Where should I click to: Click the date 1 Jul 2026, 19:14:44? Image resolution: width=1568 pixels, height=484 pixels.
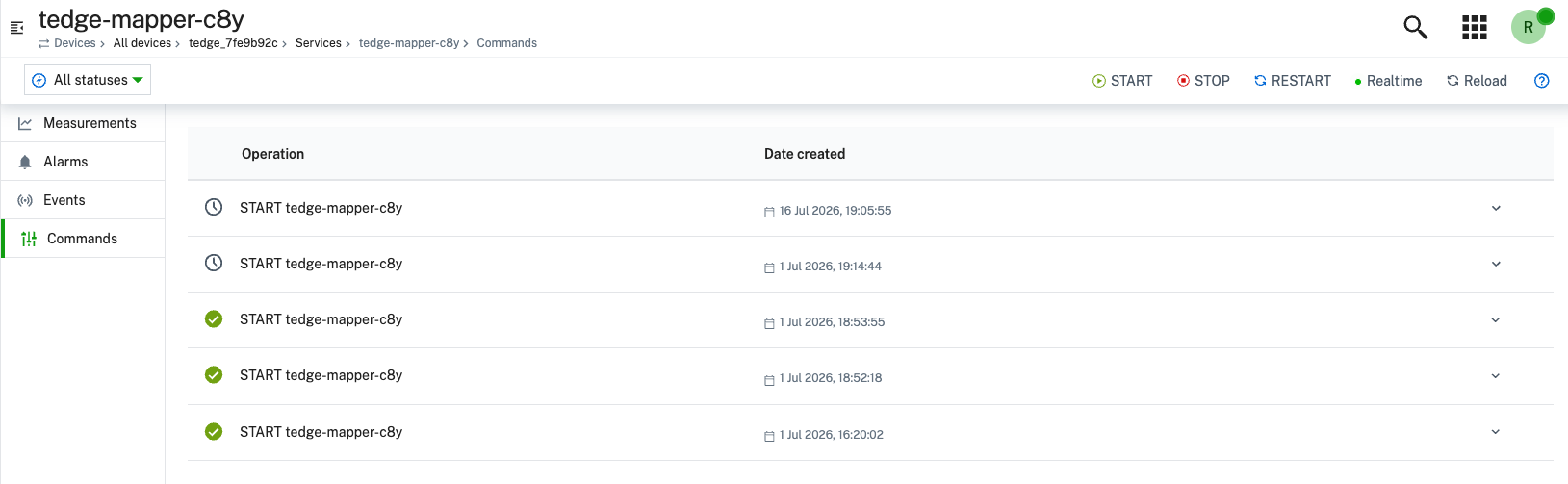point(831,267)
